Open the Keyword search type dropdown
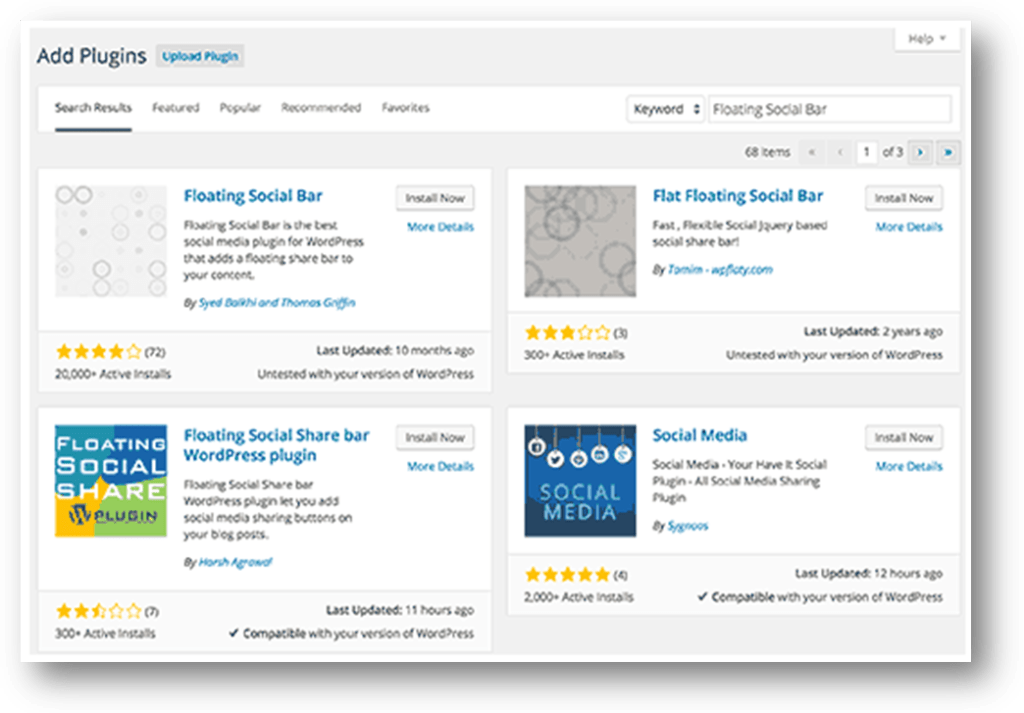The image size is (1024, 713). point(666,109)
